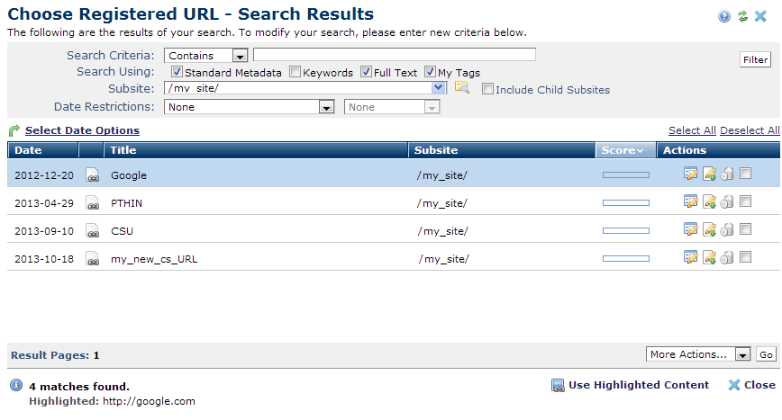This screenshot has height=420, width=782.
Task: Open the subsite browse folder icon
Action: (x=461, y=88)
